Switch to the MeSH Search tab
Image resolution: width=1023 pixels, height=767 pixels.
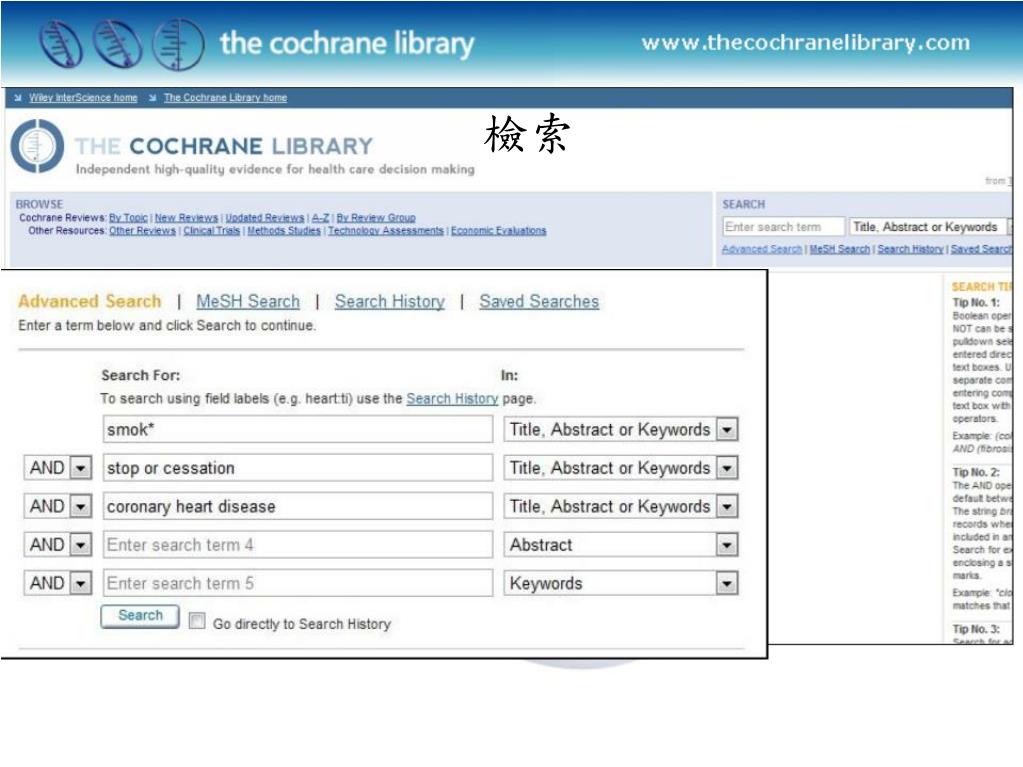[x=248, y=301]
